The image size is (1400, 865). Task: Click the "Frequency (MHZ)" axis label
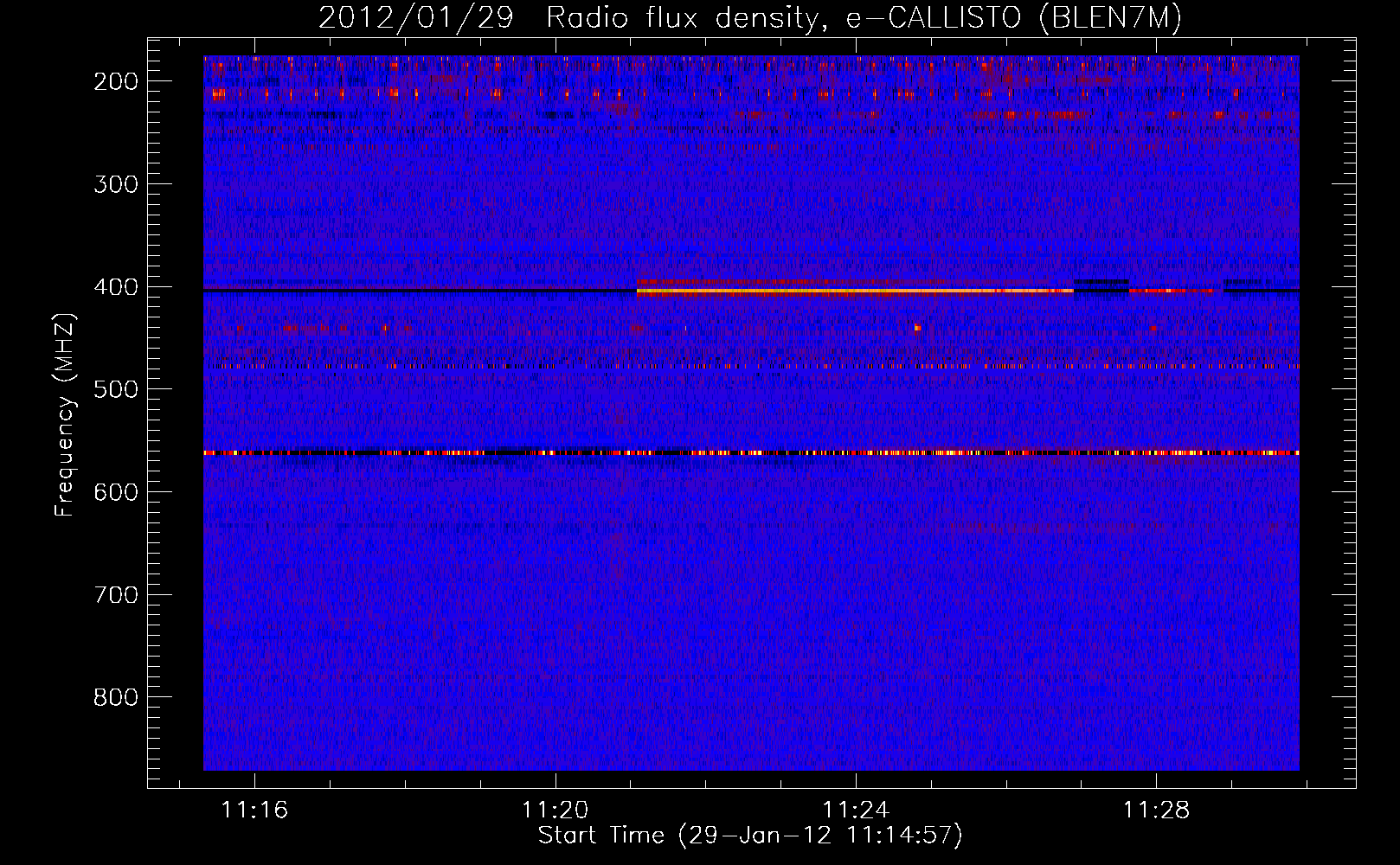point(65,414)
